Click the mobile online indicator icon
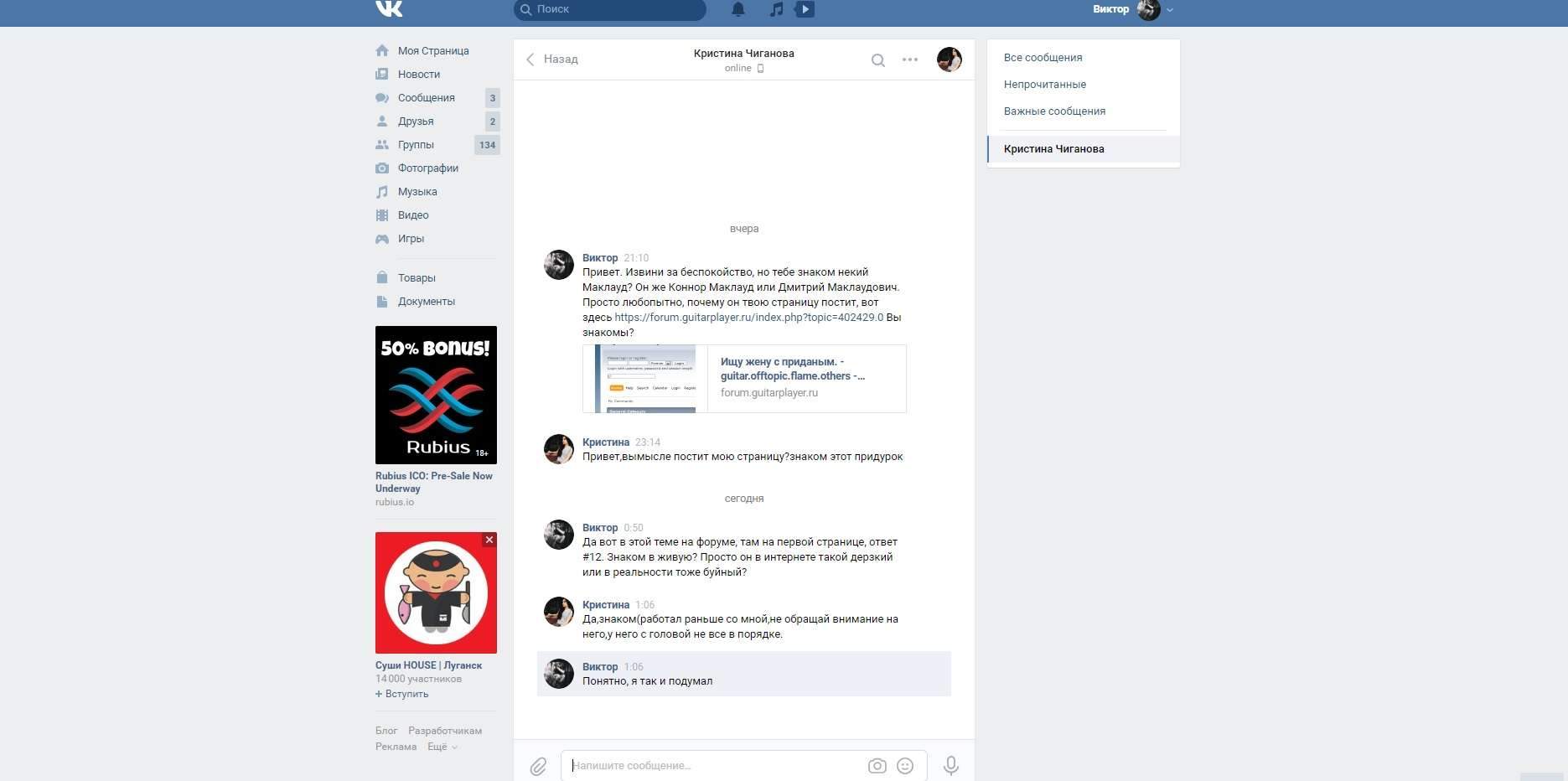This screenshot has height=781, width=1568. 760,69
